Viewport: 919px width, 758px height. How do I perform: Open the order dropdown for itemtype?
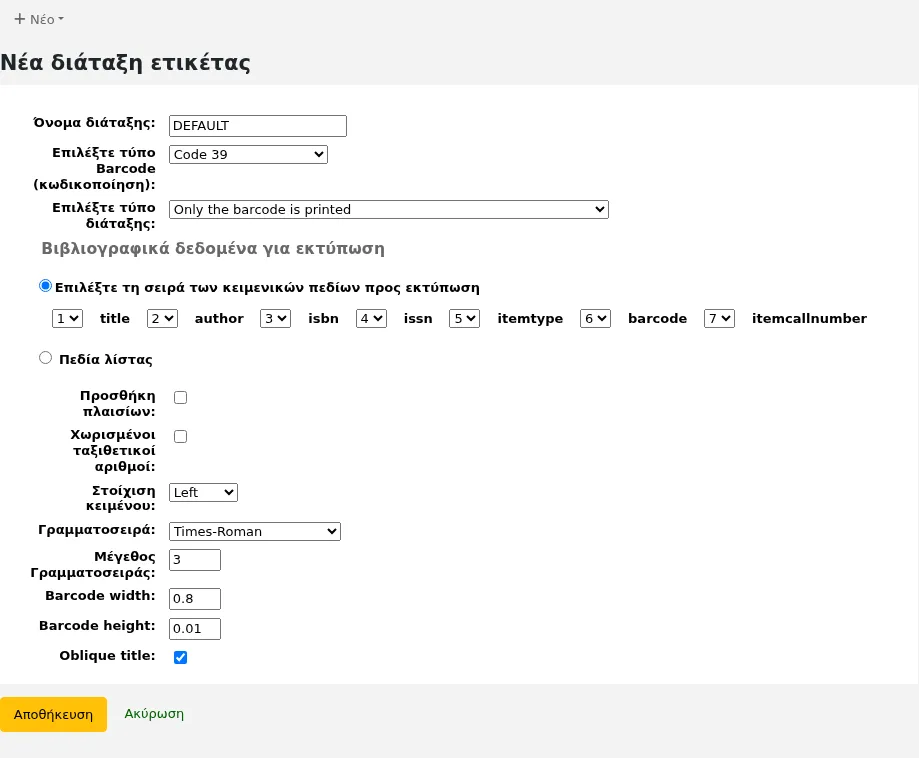coord(465,319)
